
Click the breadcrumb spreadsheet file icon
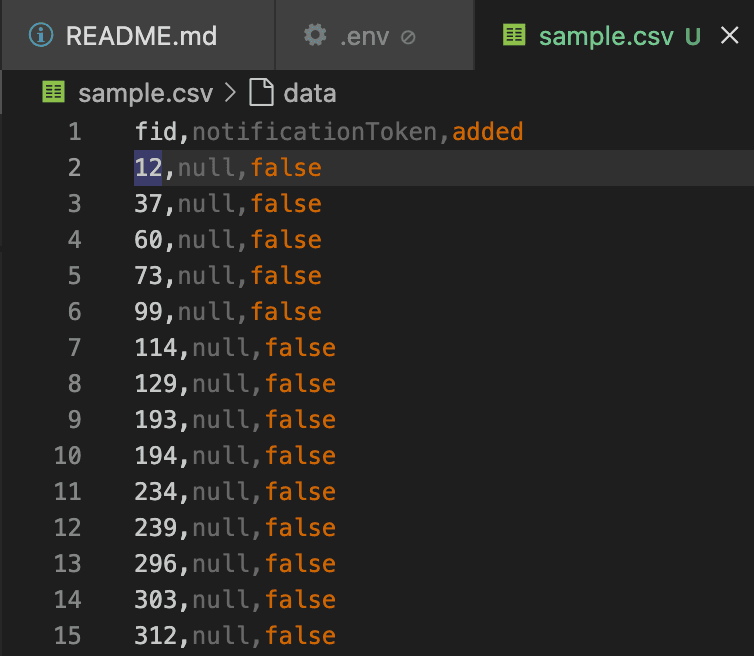click(x=53, y=91)
